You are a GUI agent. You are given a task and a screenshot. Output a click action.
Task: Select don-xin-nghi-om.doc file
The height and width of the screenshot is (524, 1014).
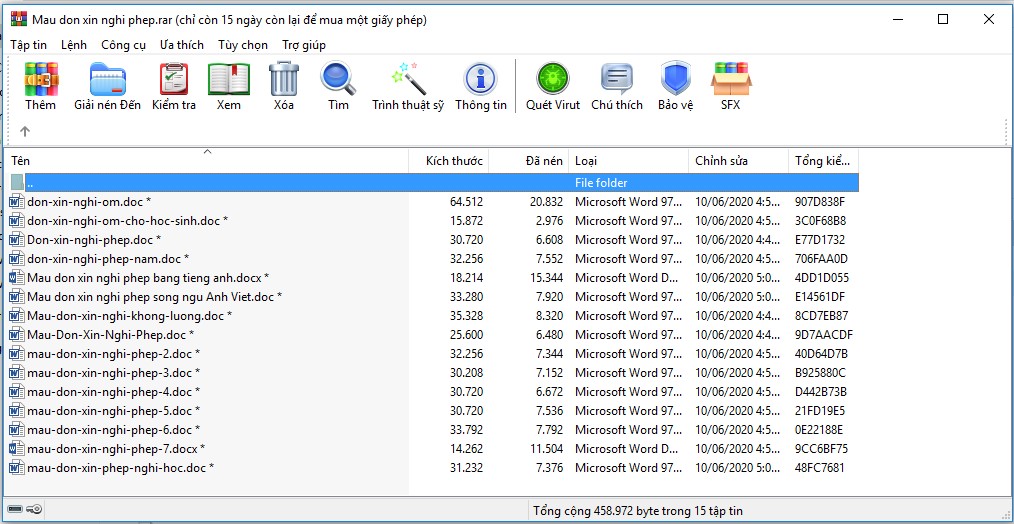[434, 202]
